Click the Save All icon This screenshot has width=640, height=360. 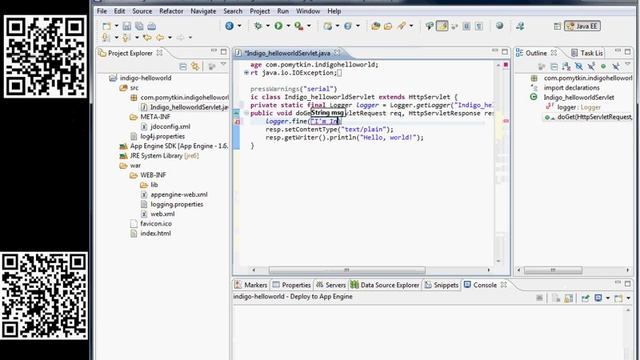(139, 26)
